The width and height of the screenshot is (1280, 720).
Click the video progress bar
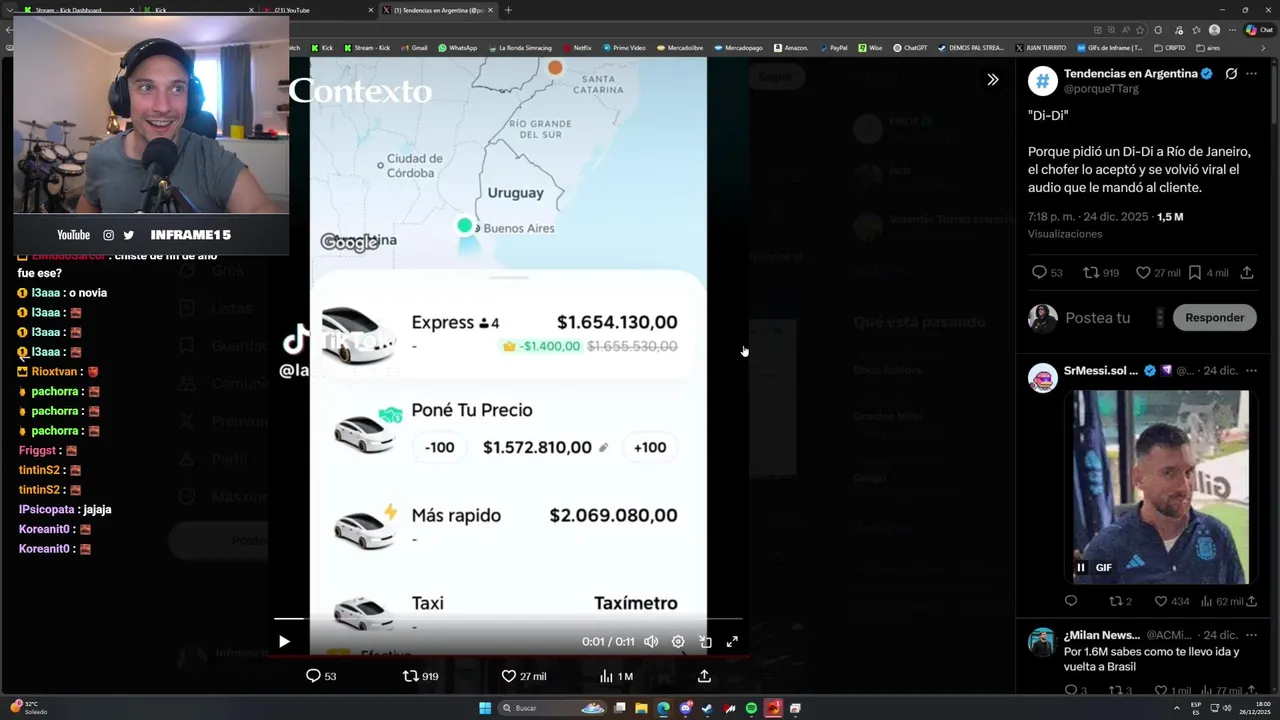(508, 619)
